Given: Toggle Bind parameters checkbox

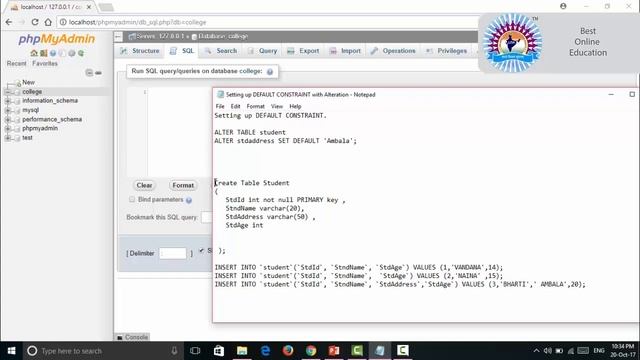Looking at the screenshot, I should [132, 200].
